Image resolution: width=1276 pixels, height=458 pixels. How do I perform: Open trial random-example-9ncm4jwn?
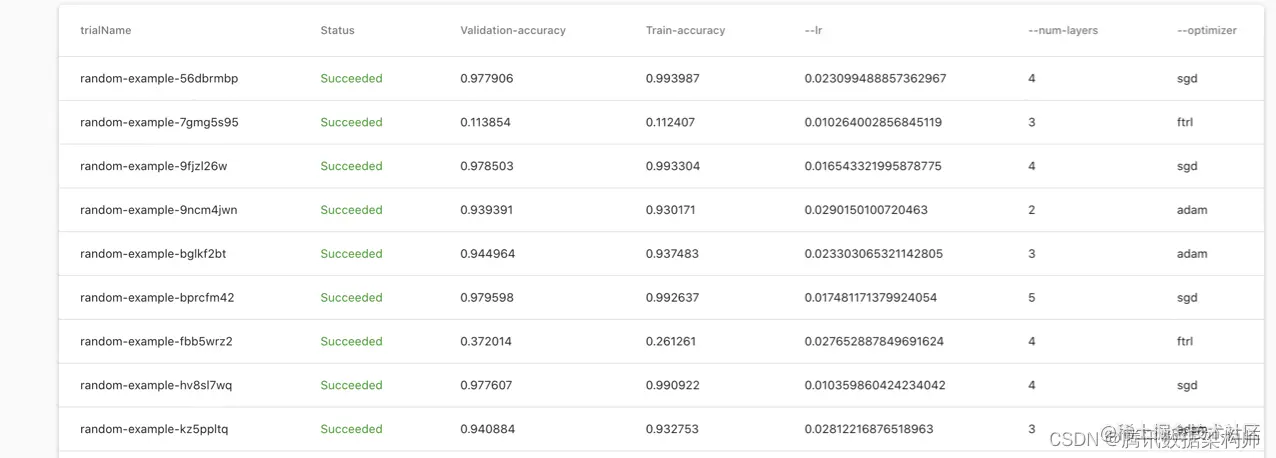(159, 210)
